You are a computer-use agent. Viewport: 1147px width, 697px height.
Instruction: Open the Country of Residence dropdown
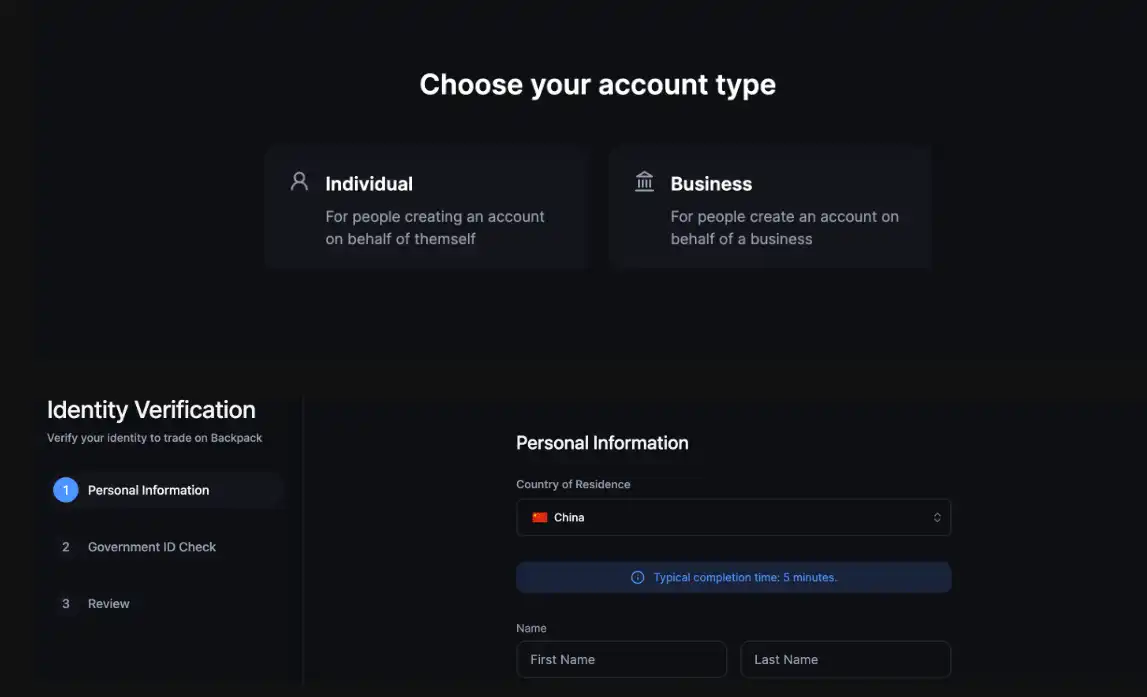pyautogui.click(x=732, y=518)
